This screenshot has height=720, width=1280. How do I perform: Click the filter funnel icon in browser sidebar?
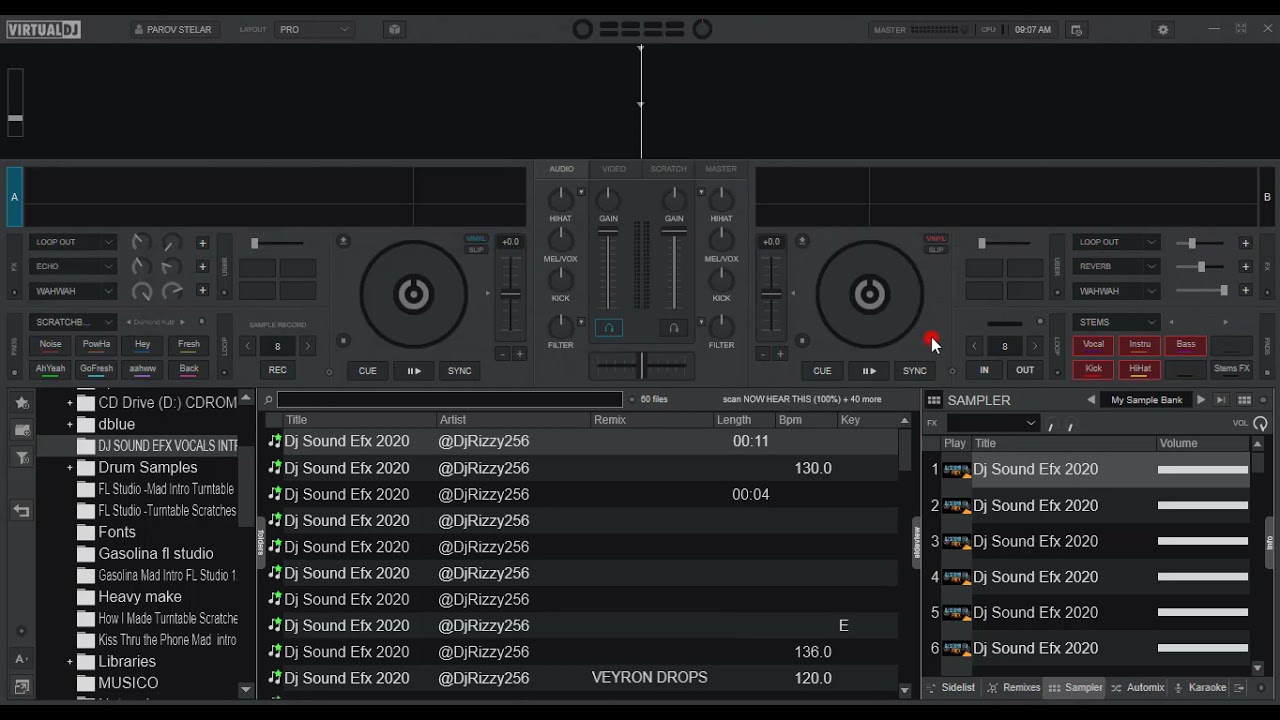point(22,458)
